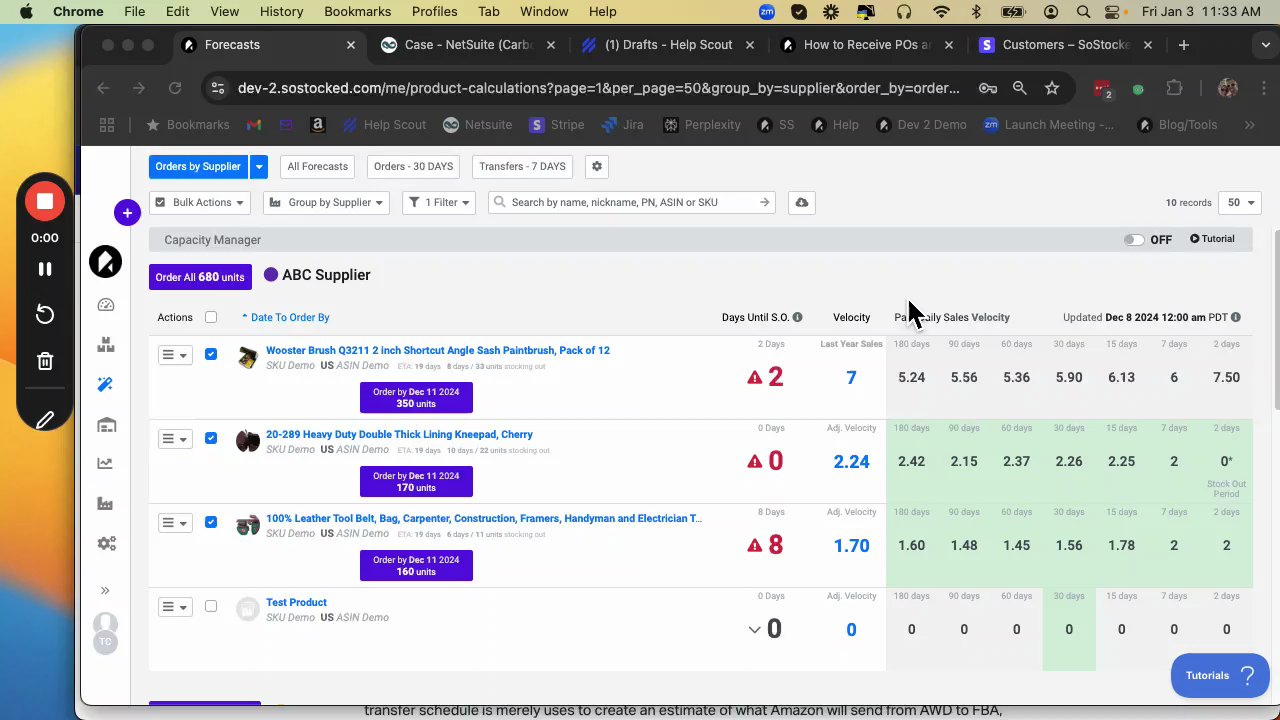Image resolution: width=1280 pixels, height=720 pixels.
Task: Switch to the Drafts - Help Scout tab
Action: click(667, 45)
